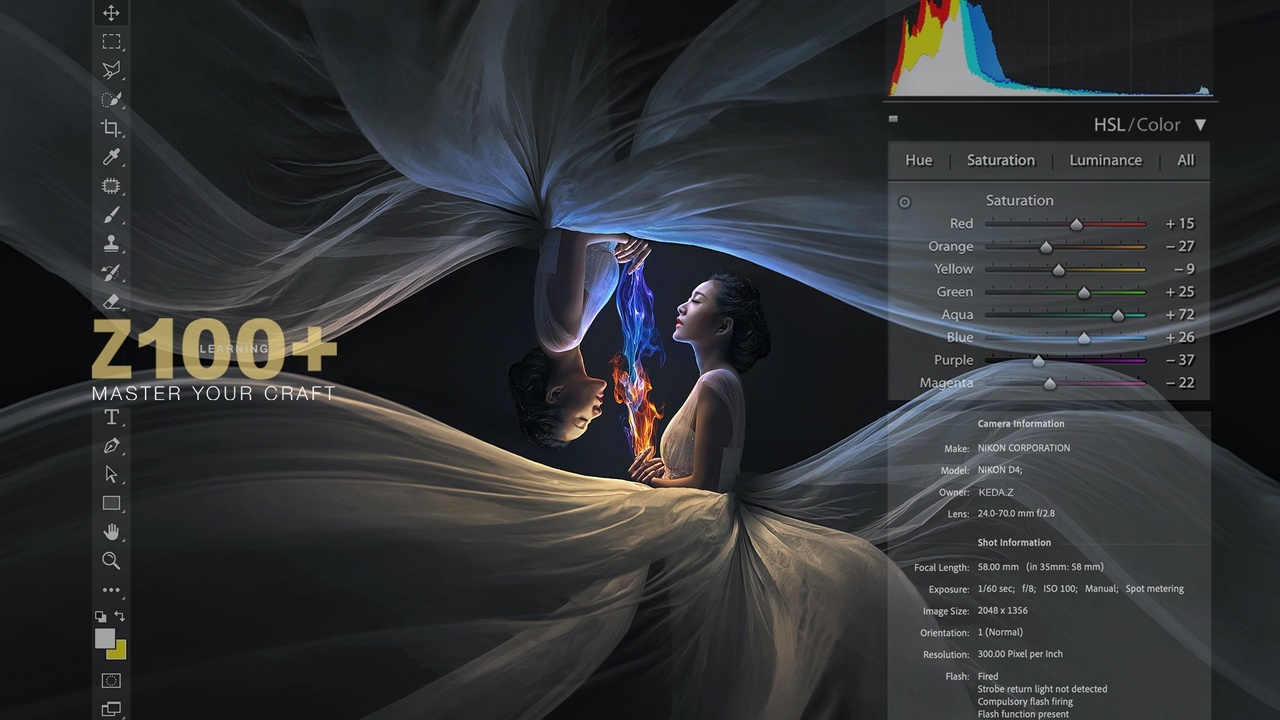The height and width of the screenshot is (720, 1280).
Task: Select the Patch healing tool
Action: tap(111, 186)
